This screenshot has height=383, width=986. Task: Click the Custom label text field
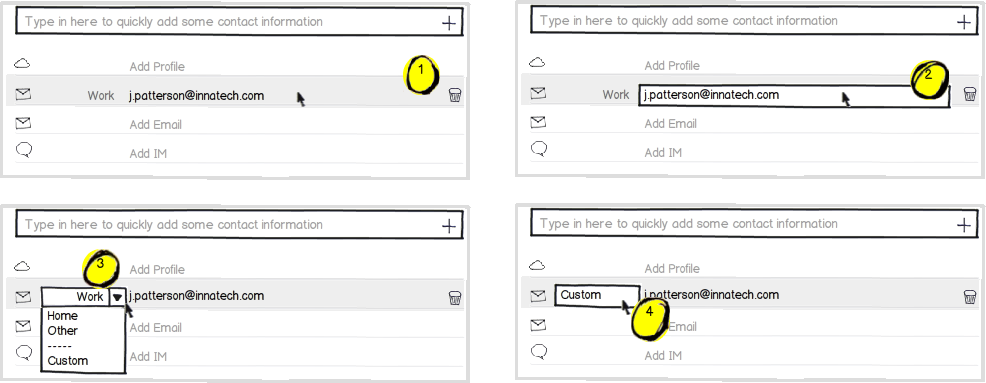tap(597, 295)
